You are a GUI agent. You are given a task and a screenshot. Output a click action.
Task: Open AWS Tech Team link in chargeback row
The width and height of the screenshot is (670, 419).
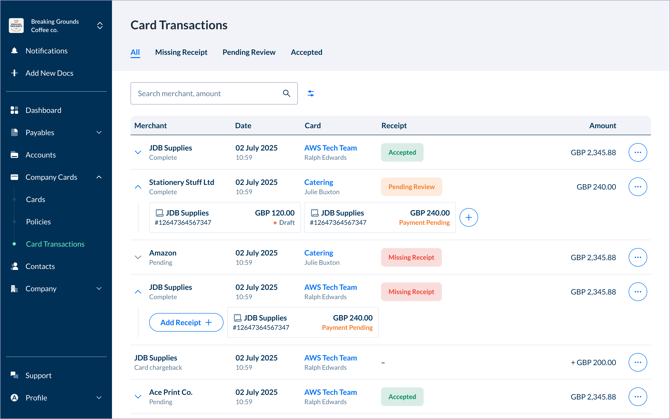click(x=331, y=358)
